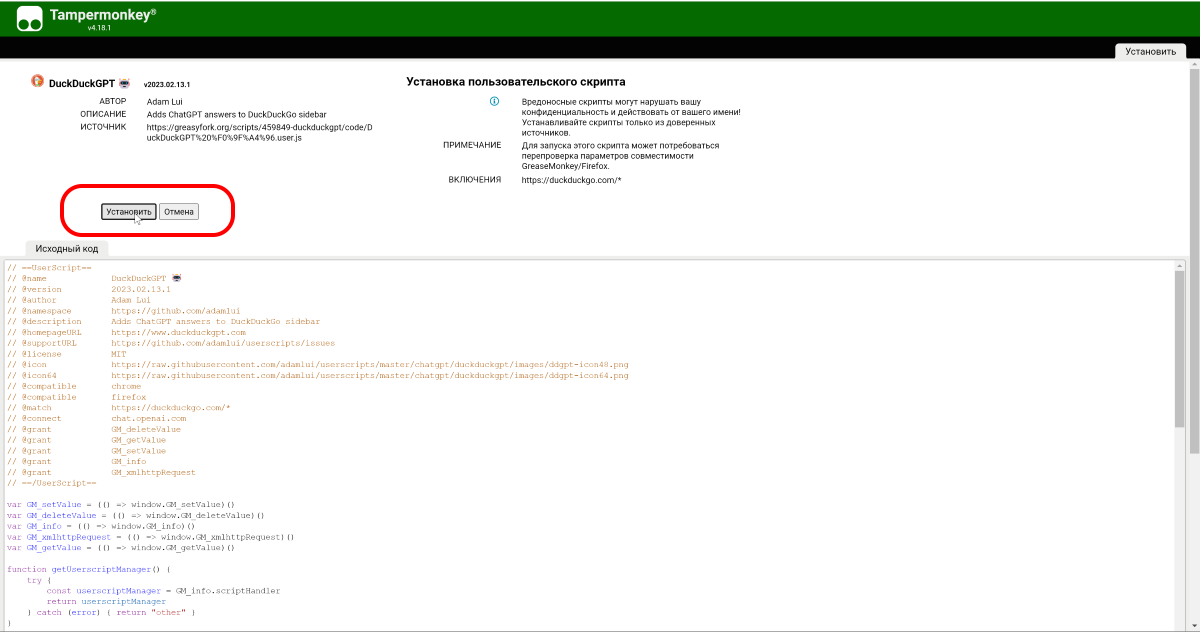The height and width of the screenshot is (632, 1200).
Task: Click the DuckDuckGPT script title
Action: pyautogui.click(x=83, y=84)
